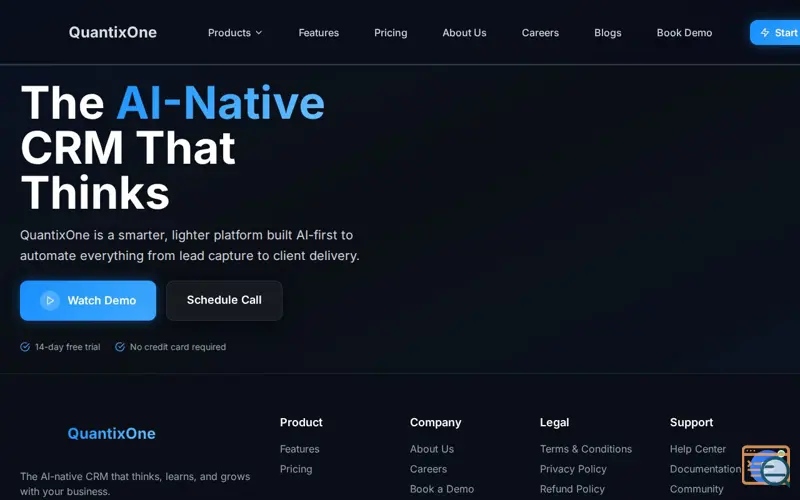Open Careers under the Company footer heading
The height and width of the screenshot is (500, 800).
[428, 469]
